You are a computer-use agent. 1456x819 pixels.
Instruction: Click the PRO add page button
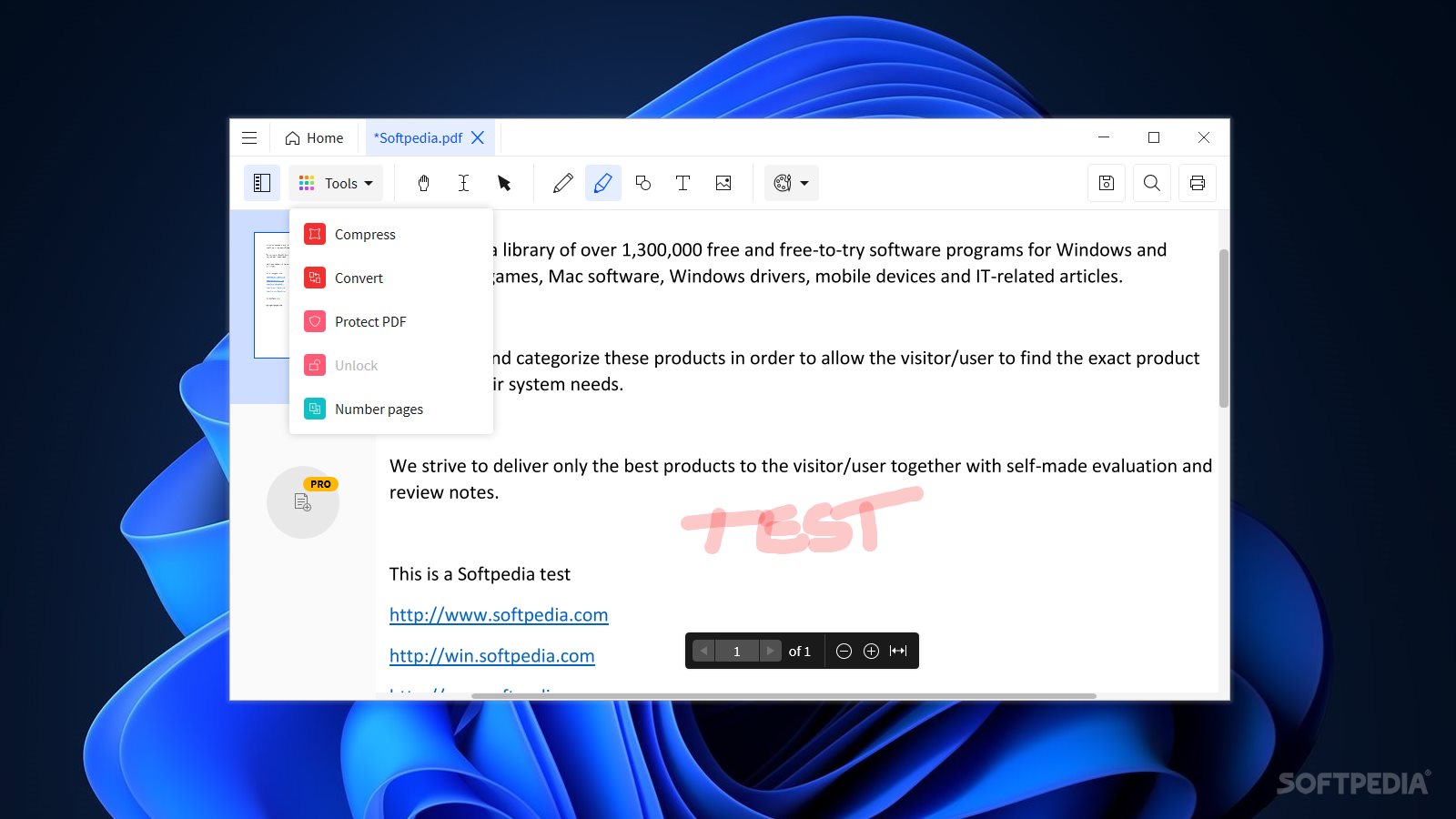point(303,502)
